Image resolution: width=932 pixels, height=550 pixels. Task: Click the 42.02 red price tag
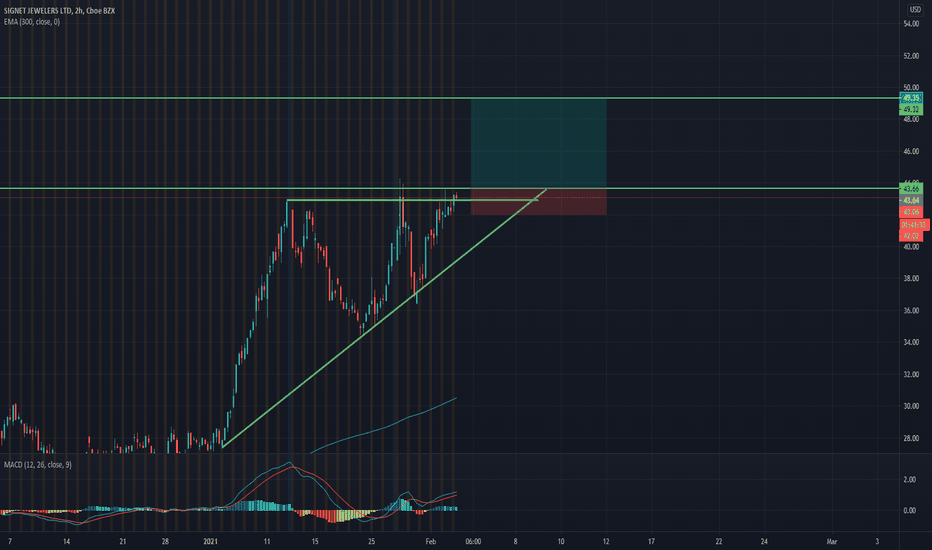911,236
